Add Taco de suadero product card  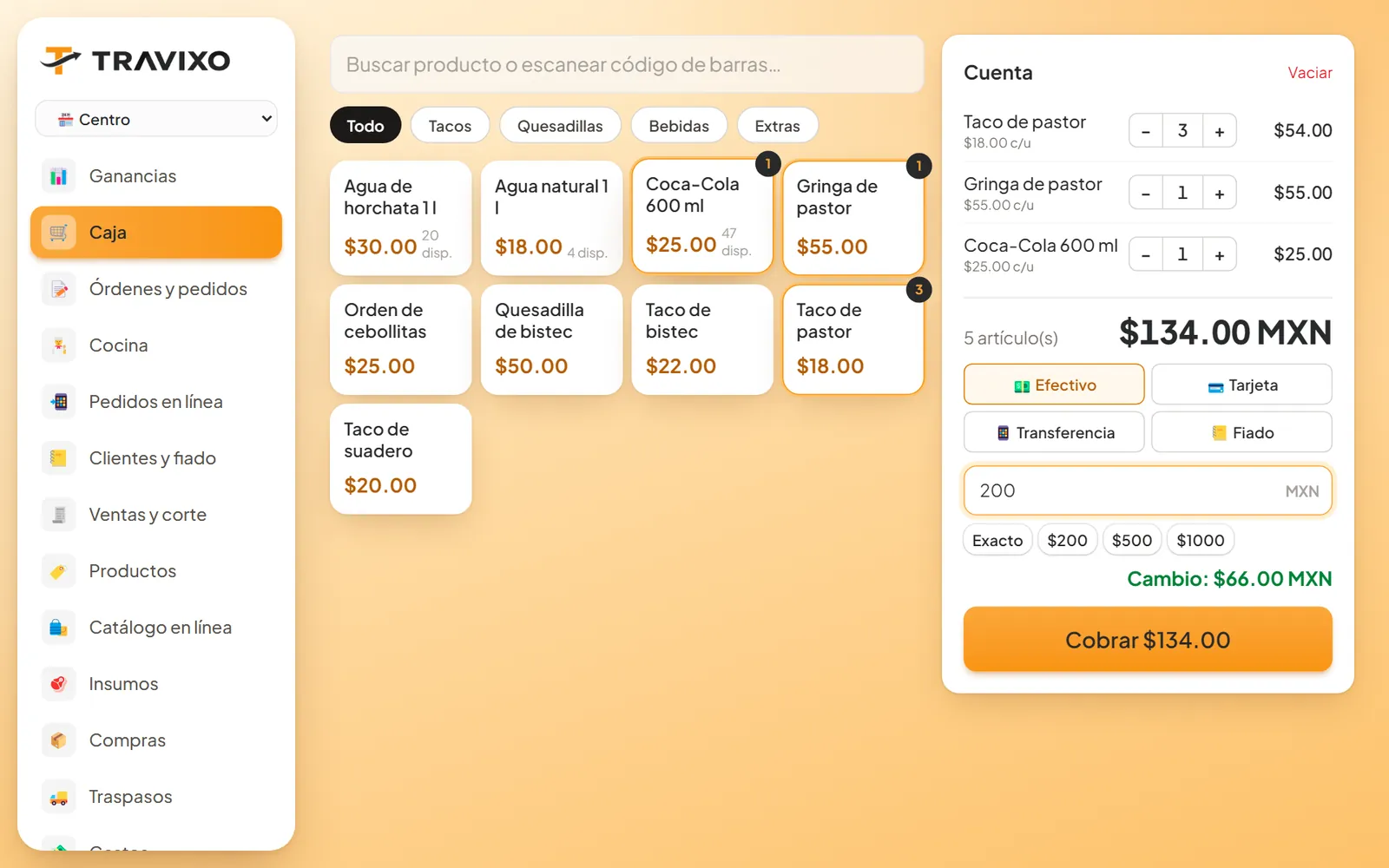pos(401,458)
